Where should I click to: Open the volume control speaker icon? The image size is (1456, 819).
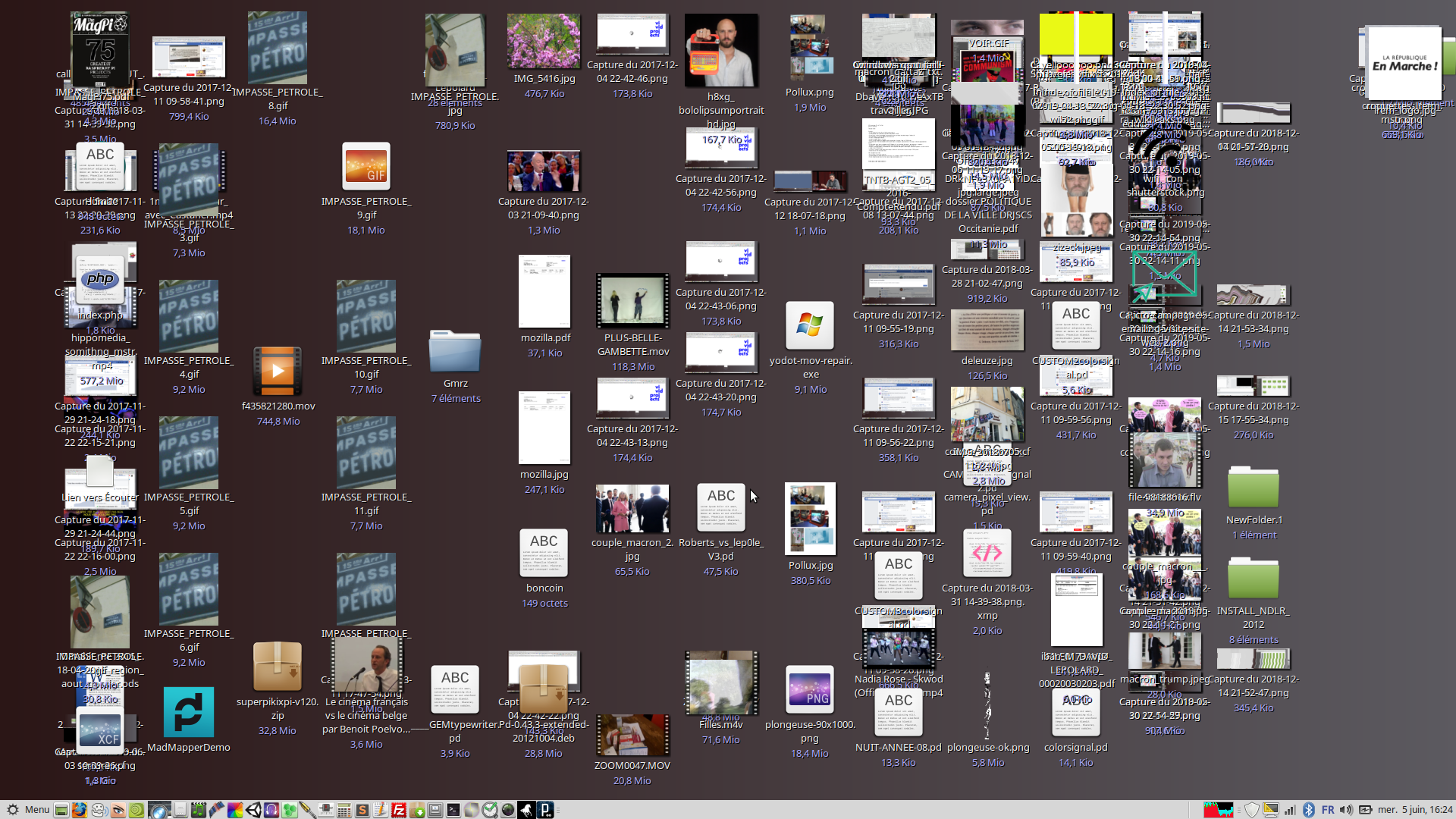point(1346,810)
